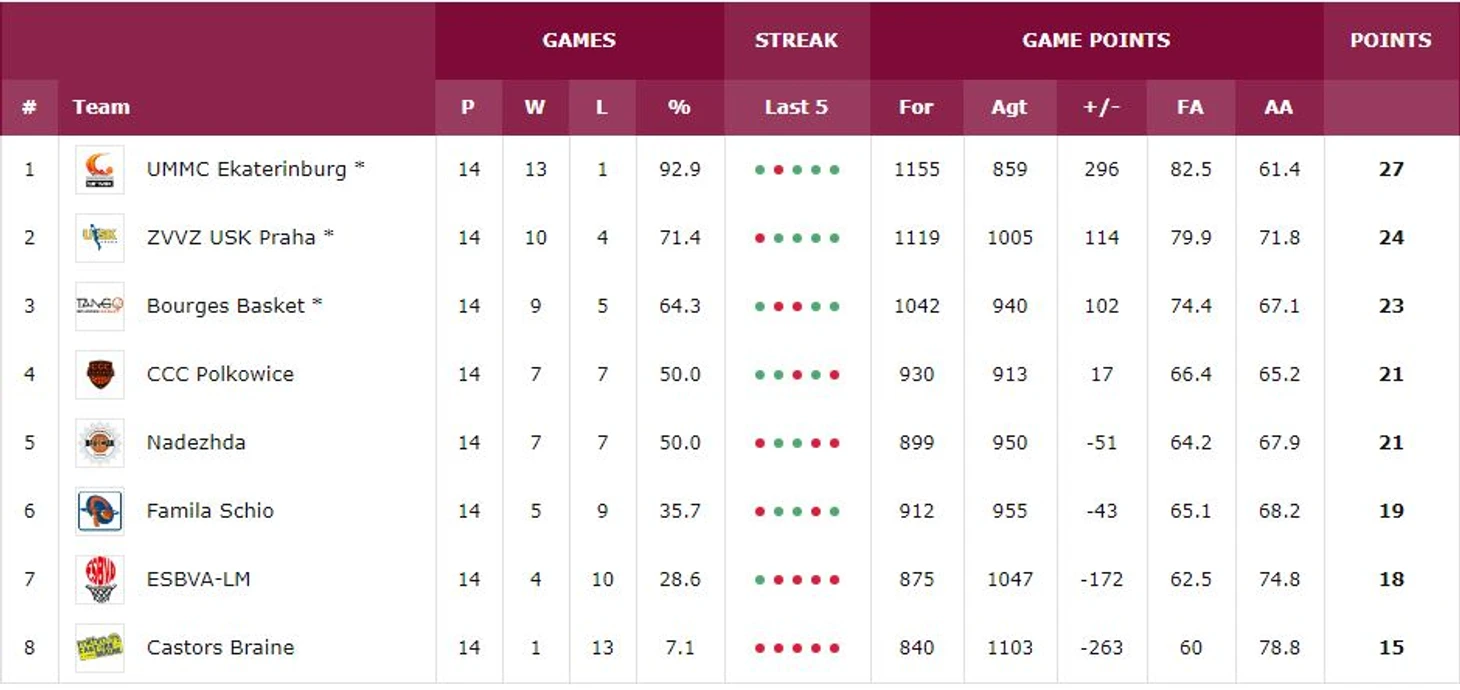This screenshot has width=1460, height=690.
Task: Click the Agt column header
Action: click(x=1009, y=107)
